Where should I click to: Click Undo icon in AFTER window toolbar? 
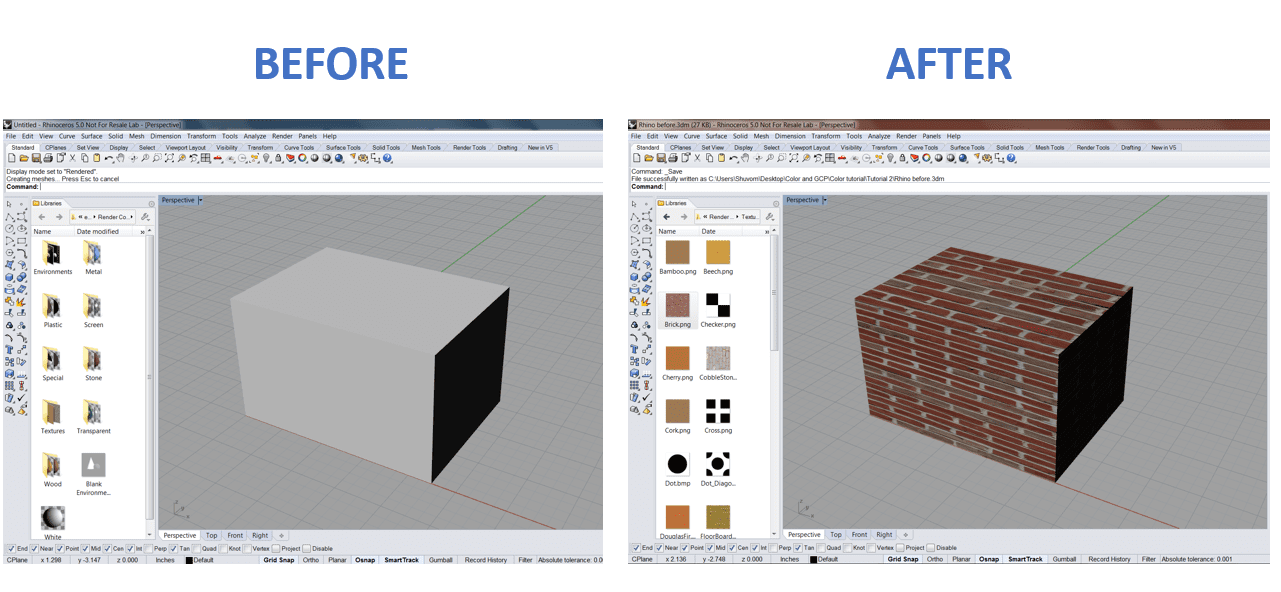[x=734, y=158]
